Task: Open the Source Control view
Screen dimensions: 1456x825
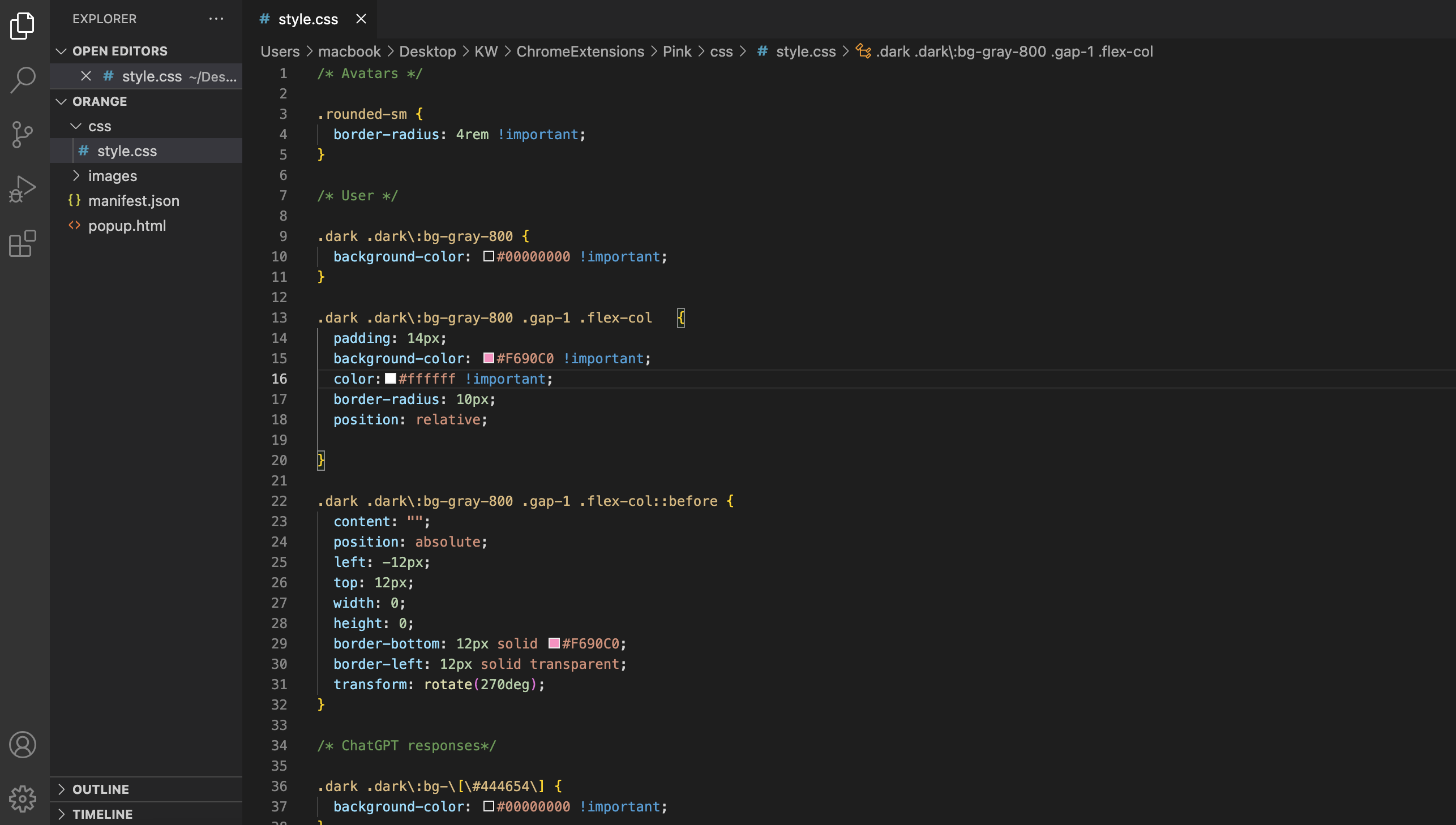Action: 23,134
